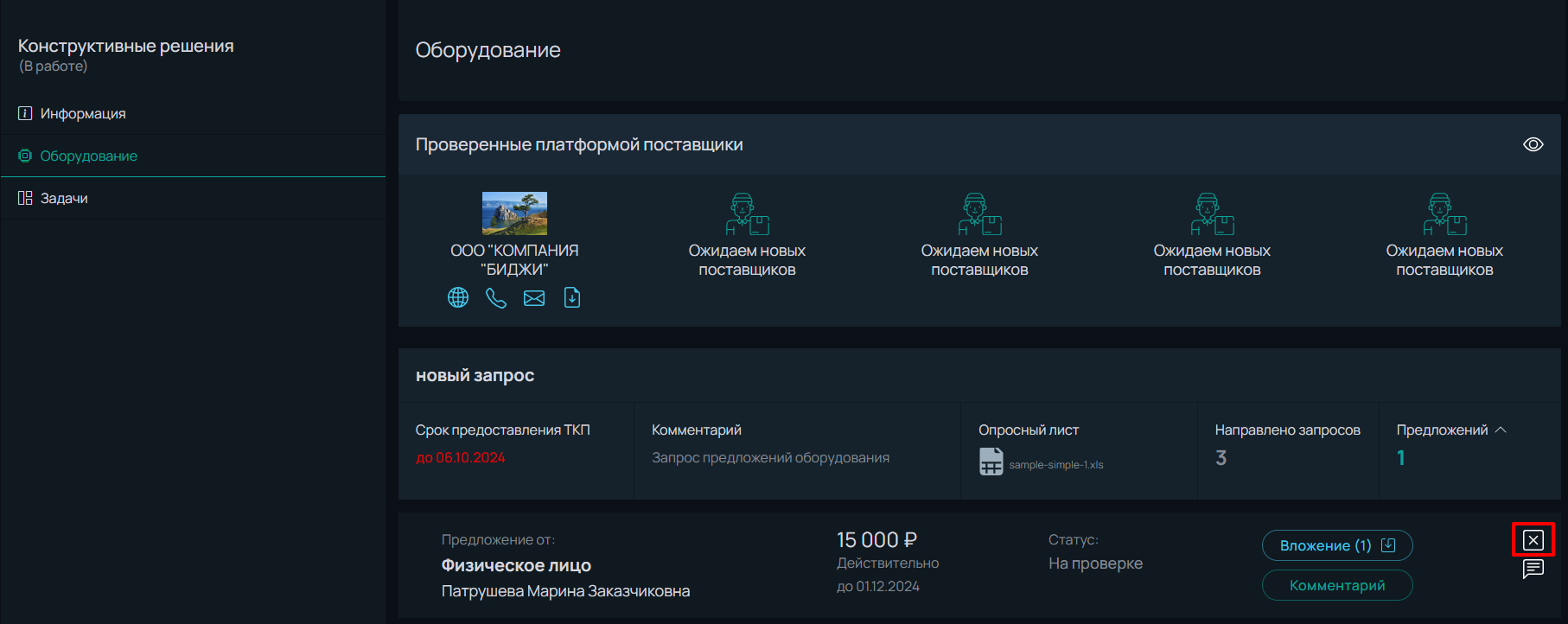Click the sample-simple-1.xls spreadsheet file icon
Screen dimensions: 1568x624
click(x=991, y=462)
